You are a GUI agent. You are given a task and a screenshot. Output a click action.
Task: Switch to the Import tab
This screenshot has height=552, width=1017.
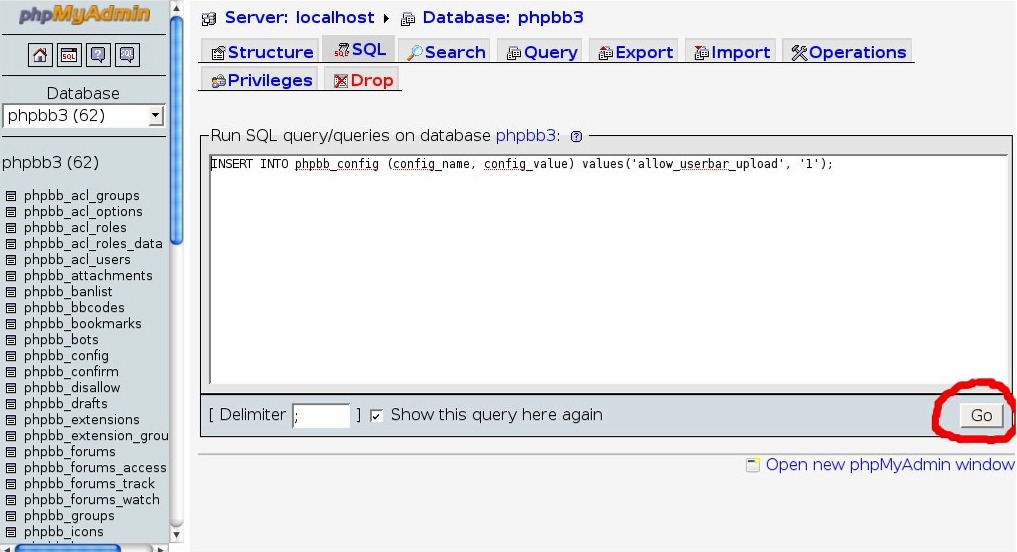(x=732, y=52)
